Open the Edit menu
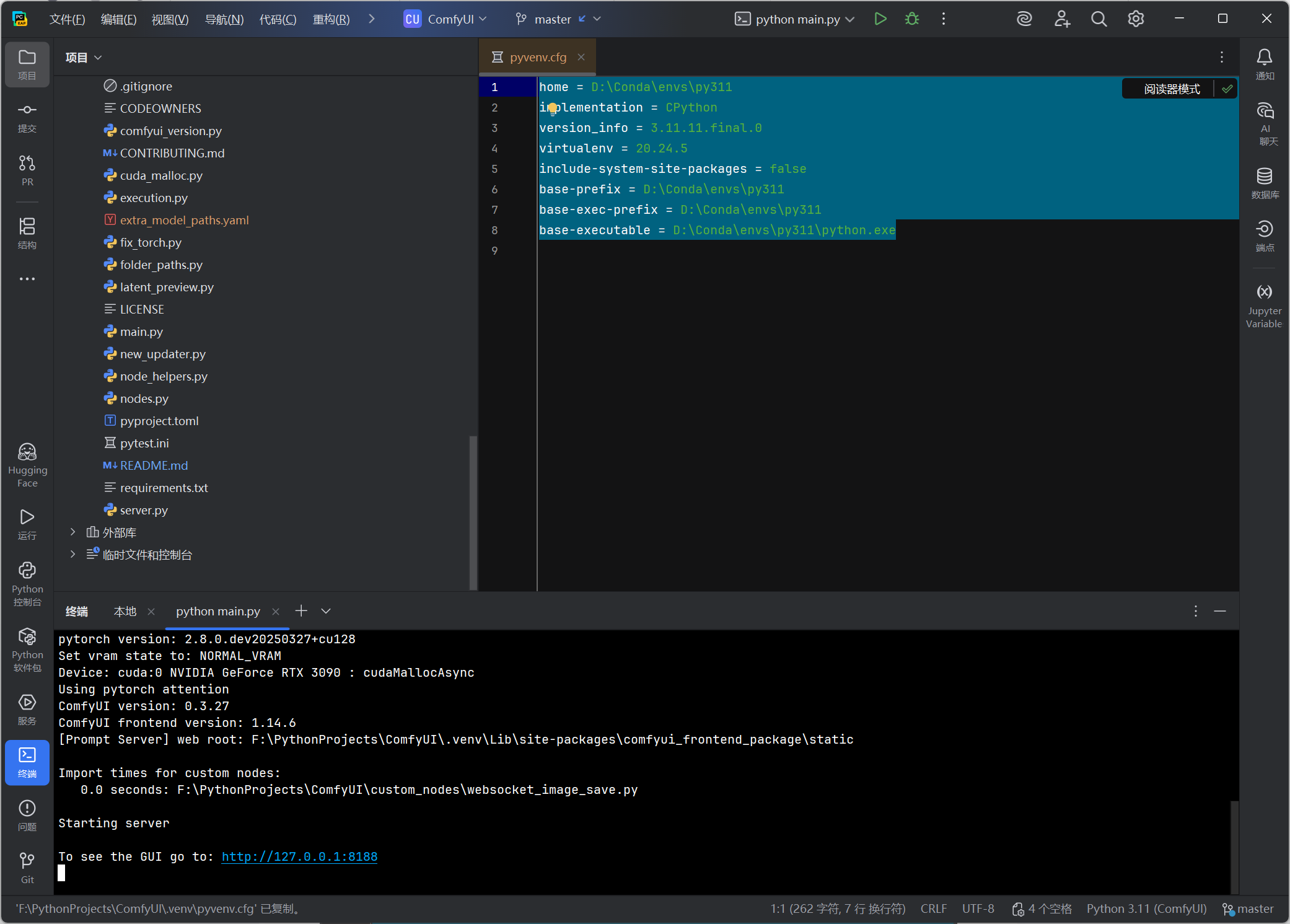Image resolution: width=1290 pixels, height=924 pixels. pyautogui.click(x=118, y=19)
